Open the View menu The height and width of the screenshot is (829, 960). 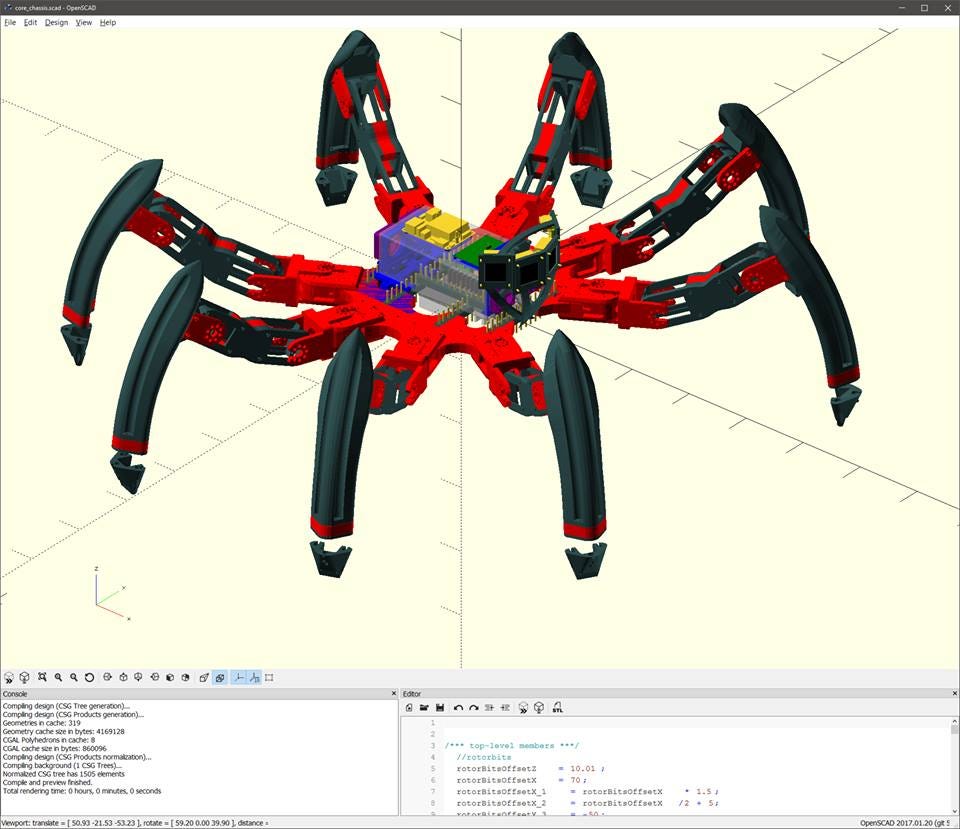point(83,22)
